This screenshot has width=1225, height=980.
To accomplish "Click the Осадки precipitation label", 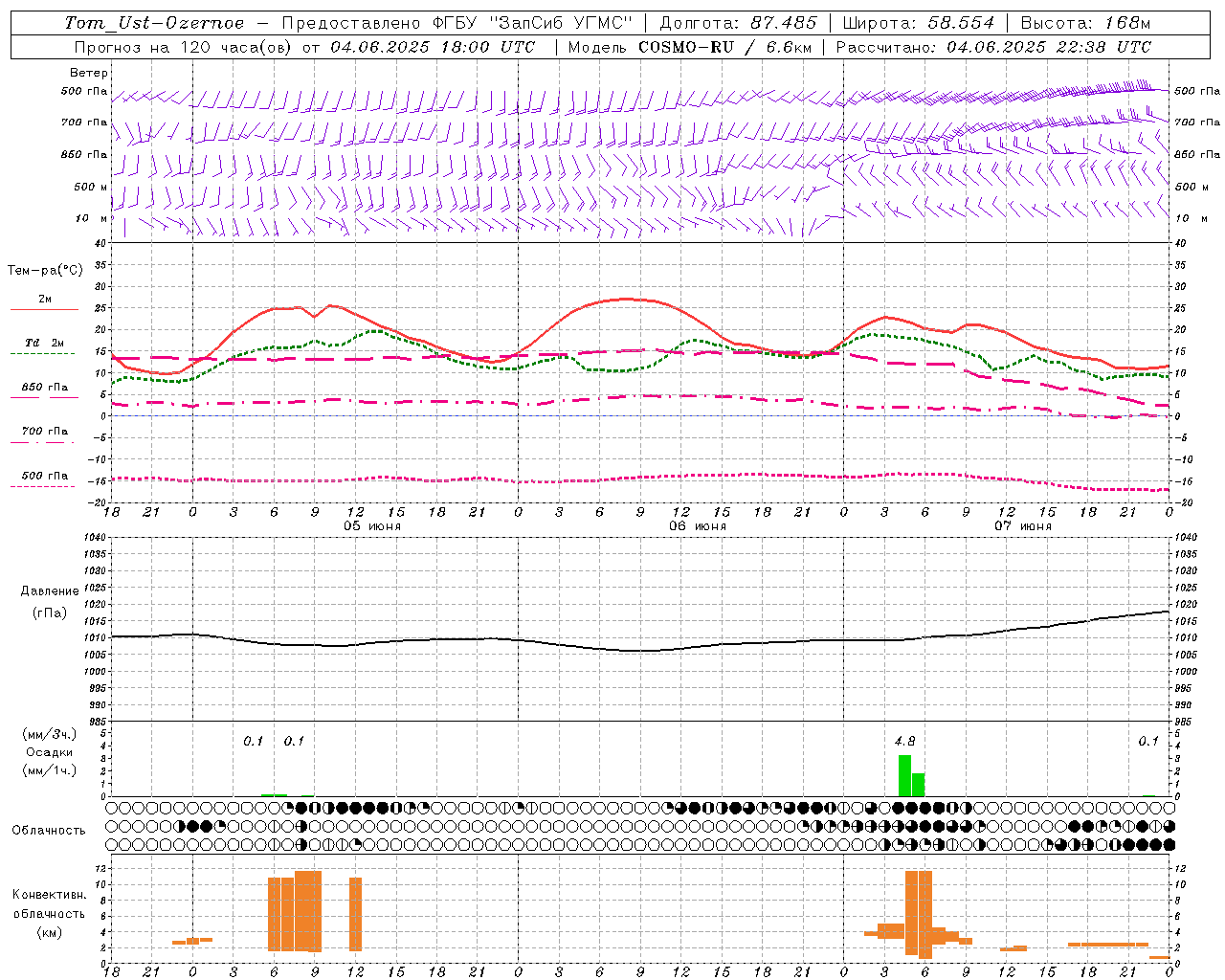I will click(49, 752).
